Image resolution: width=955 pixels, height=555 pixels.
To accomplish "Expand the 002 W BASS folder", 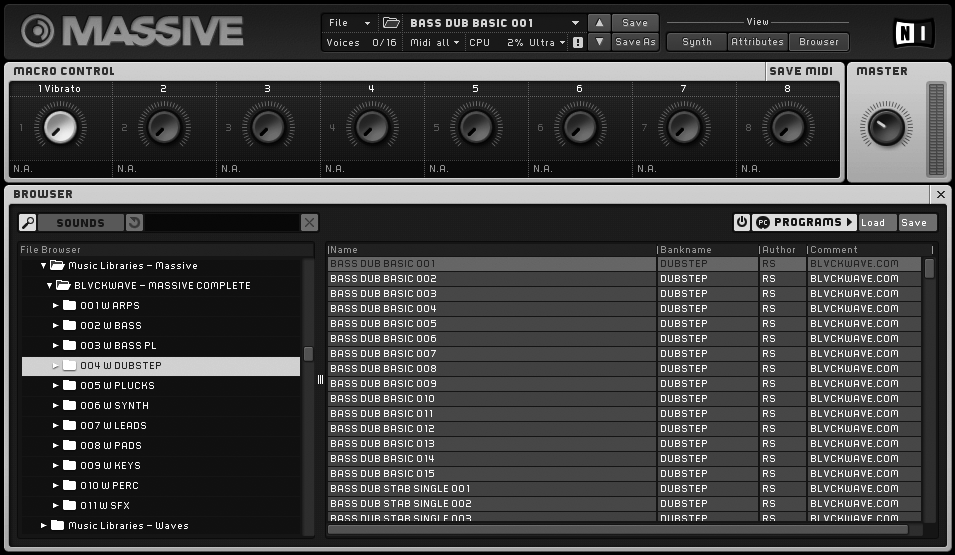I will pos(56,326).
